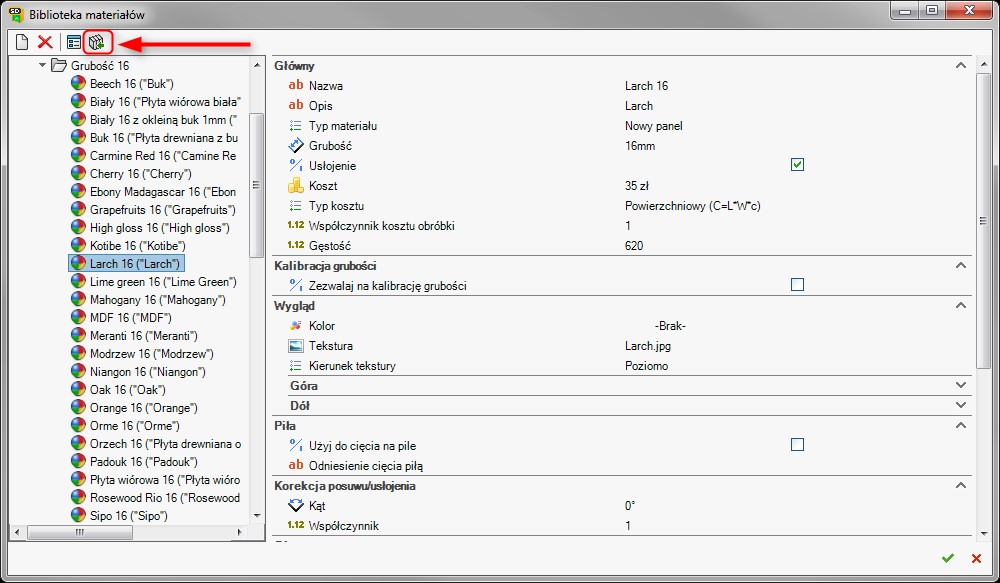Expand the Dół section

point(960,404)
